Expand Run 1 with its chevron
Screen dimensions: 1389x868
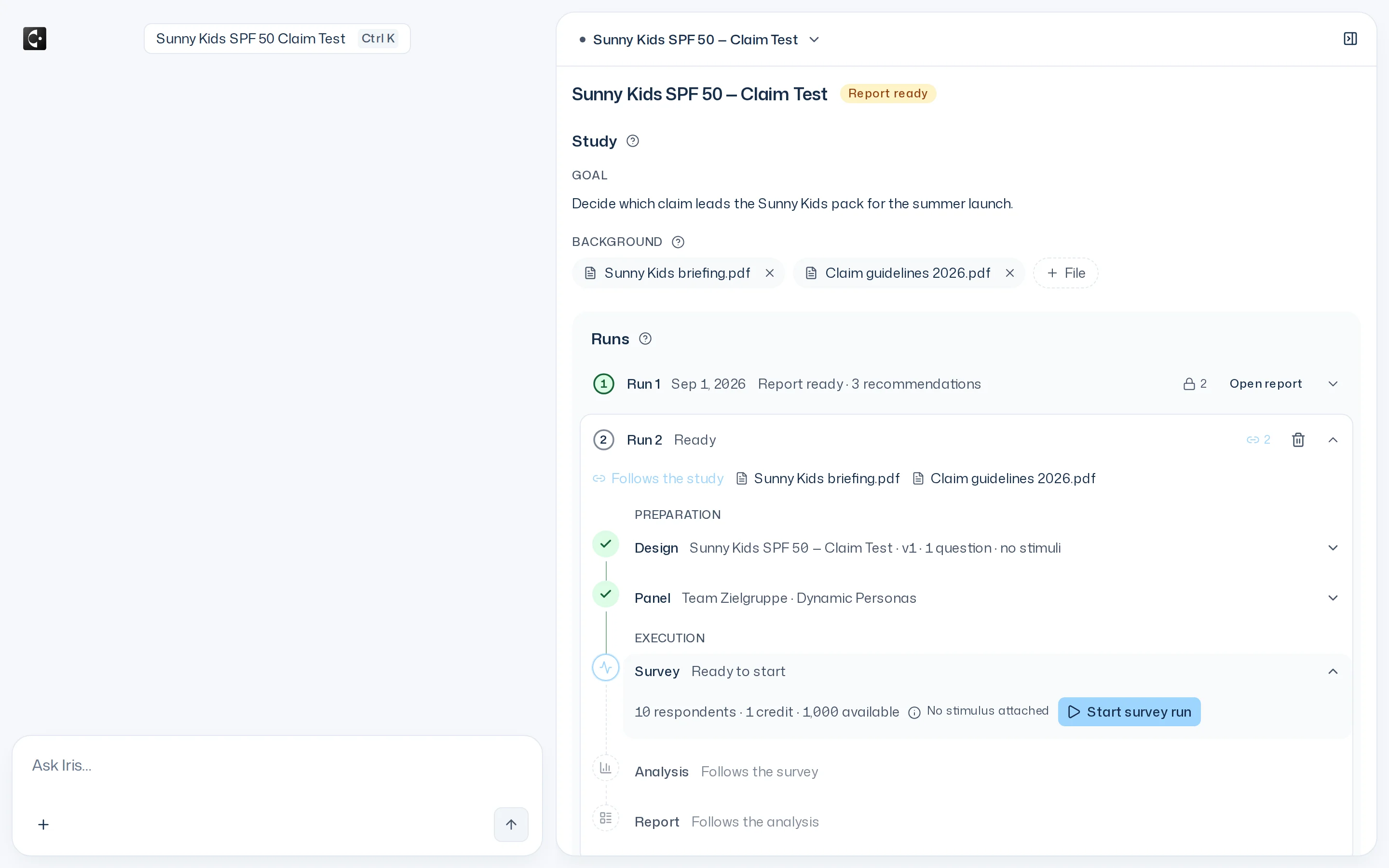(x=1333, y=383)
